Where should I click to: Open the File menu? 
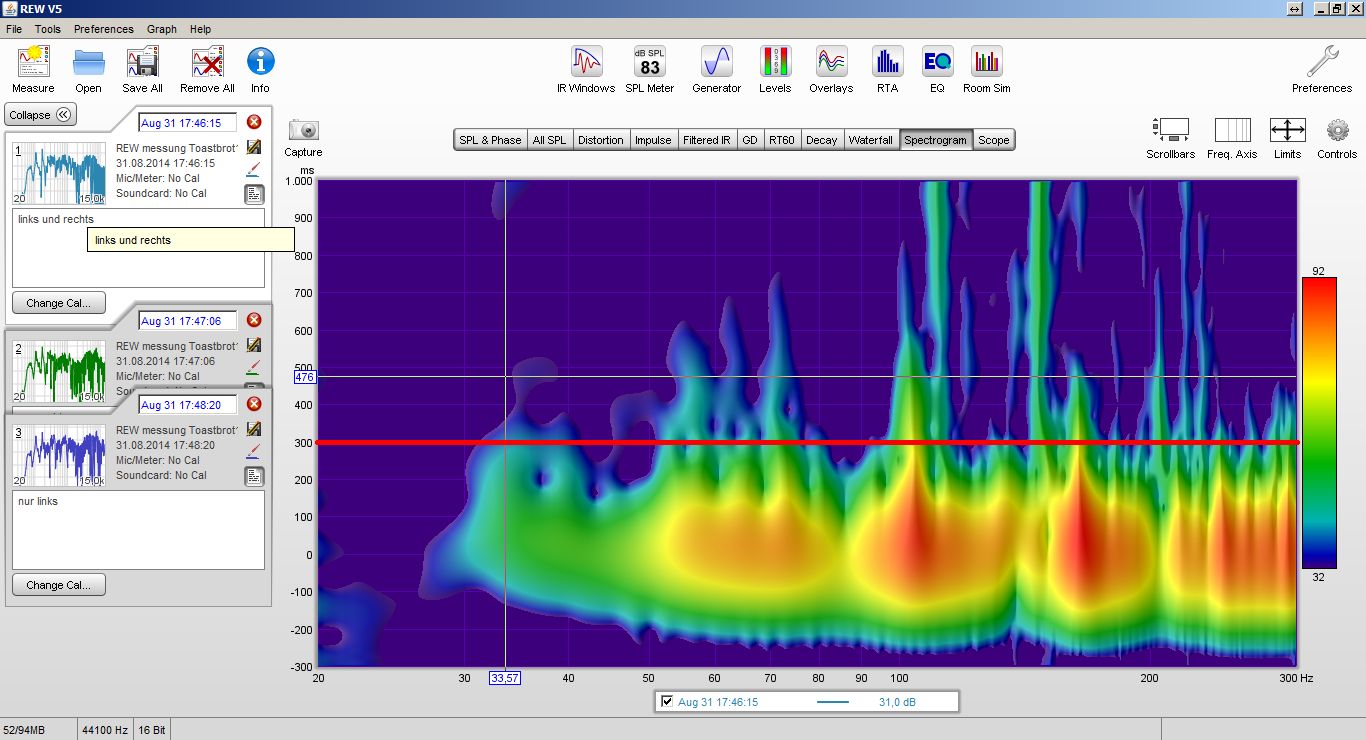[14, 29]
